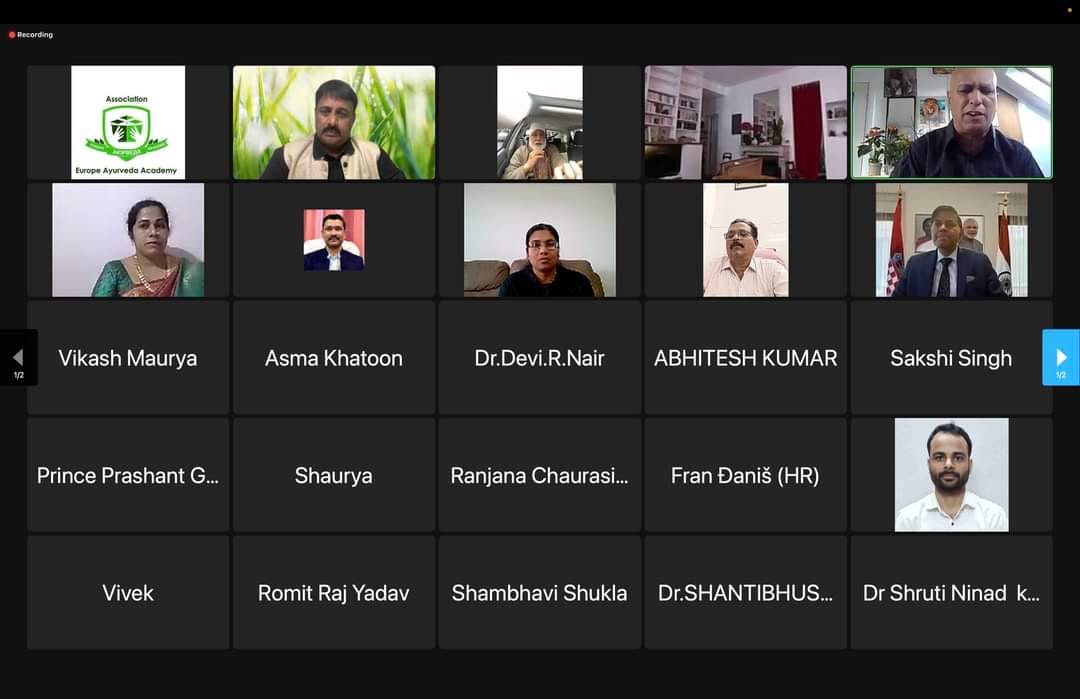Select the Fran Đaniš (HR) tile
This screenshot has width=1080, height=699.
(746, 475)
